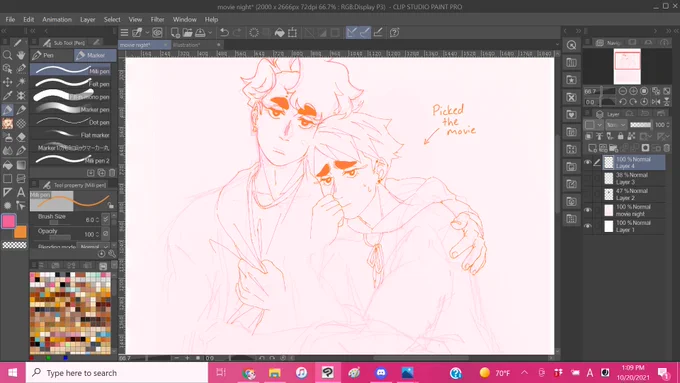Screen dimensions: 680x383
Task: Select the Text tool
Action: [21, 192]
